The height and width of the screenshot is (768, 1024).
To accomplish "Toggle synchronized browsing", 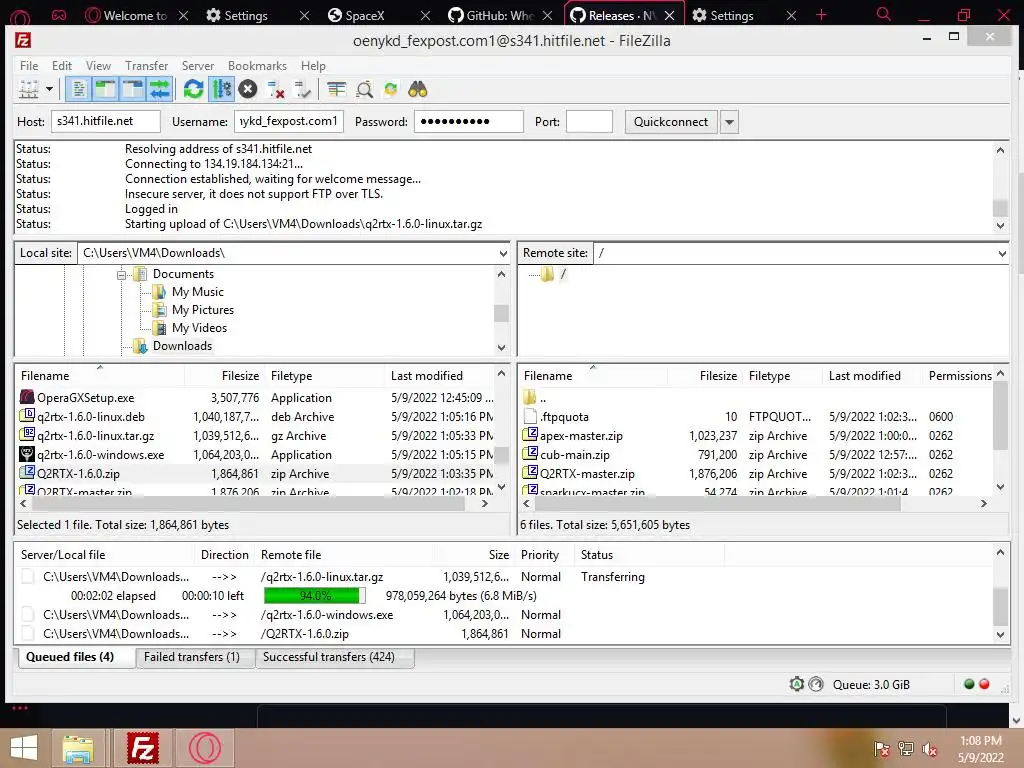I will pyautogui.click(x=391, y=89).
